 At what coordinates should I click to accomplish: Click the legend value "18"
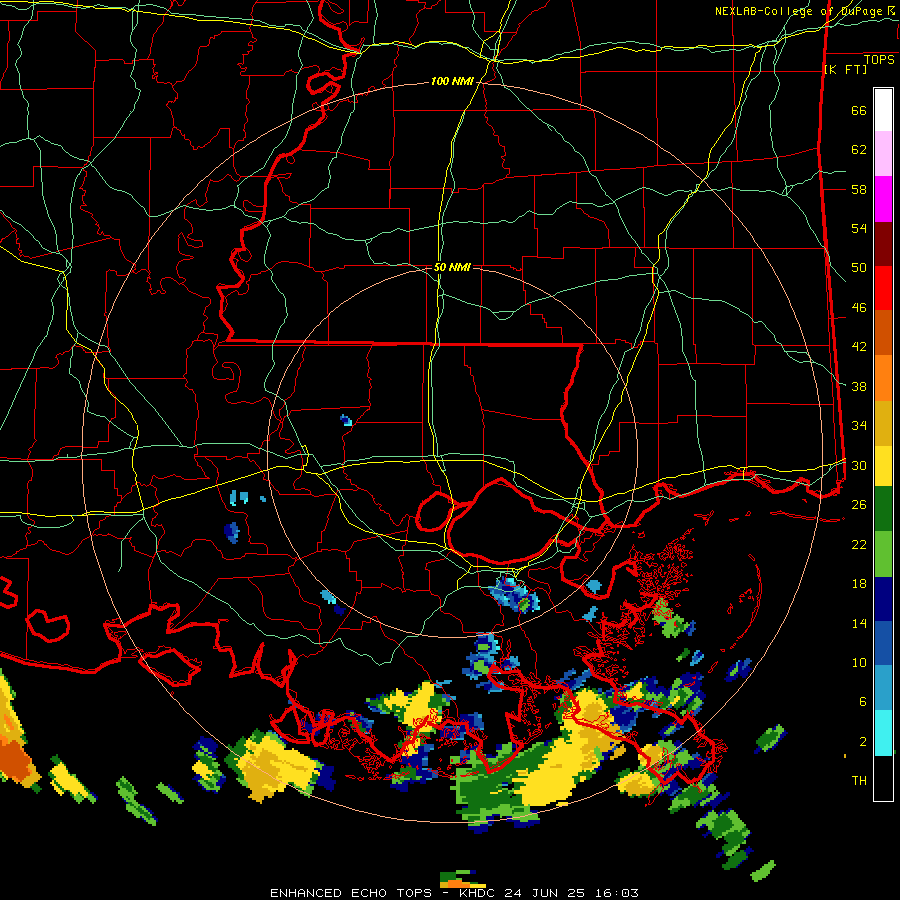pyautogui.click(x=859, y=584)
